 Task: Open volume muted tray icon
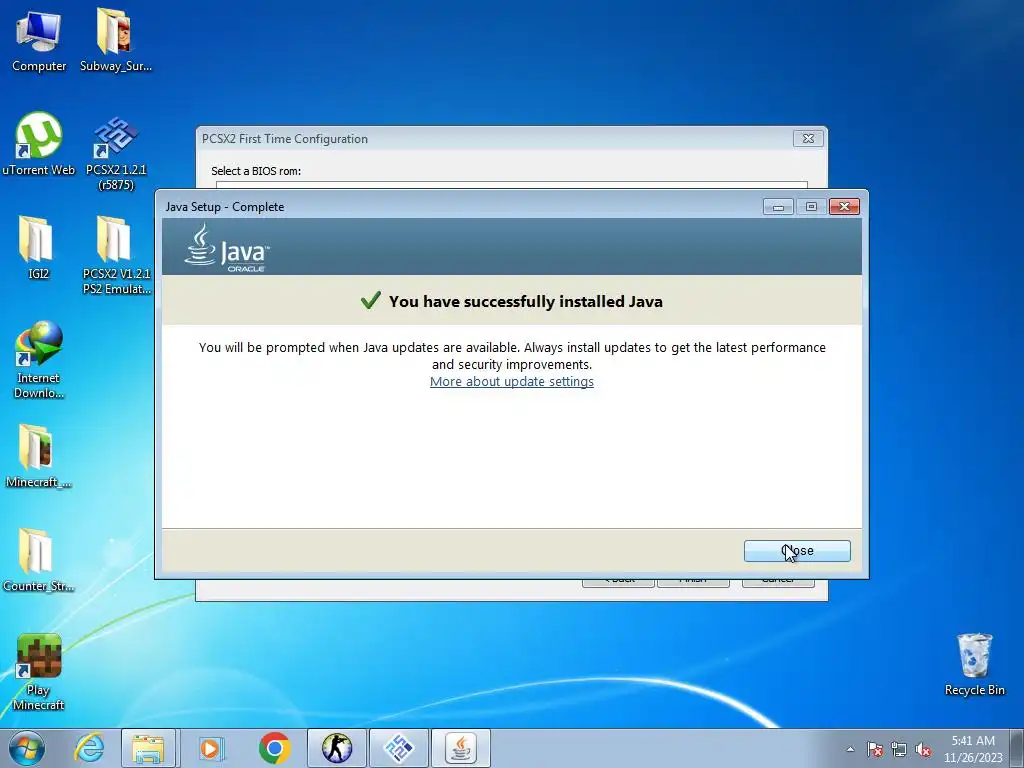[x=923, y=749]
